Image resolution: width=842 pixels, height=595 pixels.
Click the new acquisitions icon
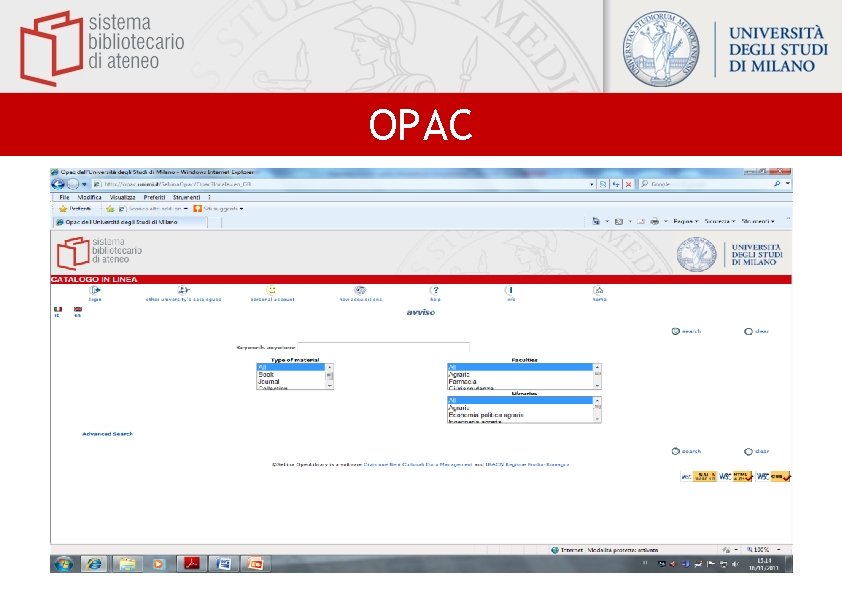click(360, 290)
